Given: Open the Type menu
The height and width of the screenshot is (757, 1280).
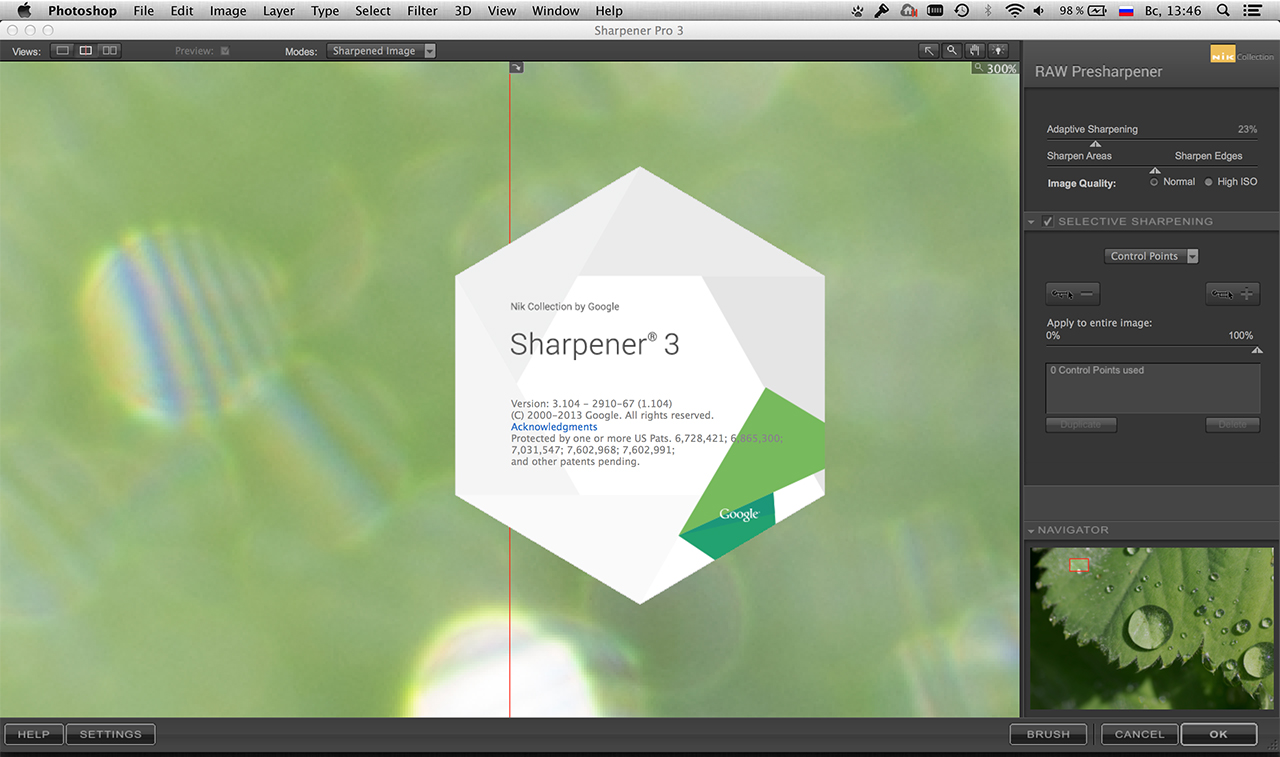Looking at the screenshot, I should click(x=325, y=11).
